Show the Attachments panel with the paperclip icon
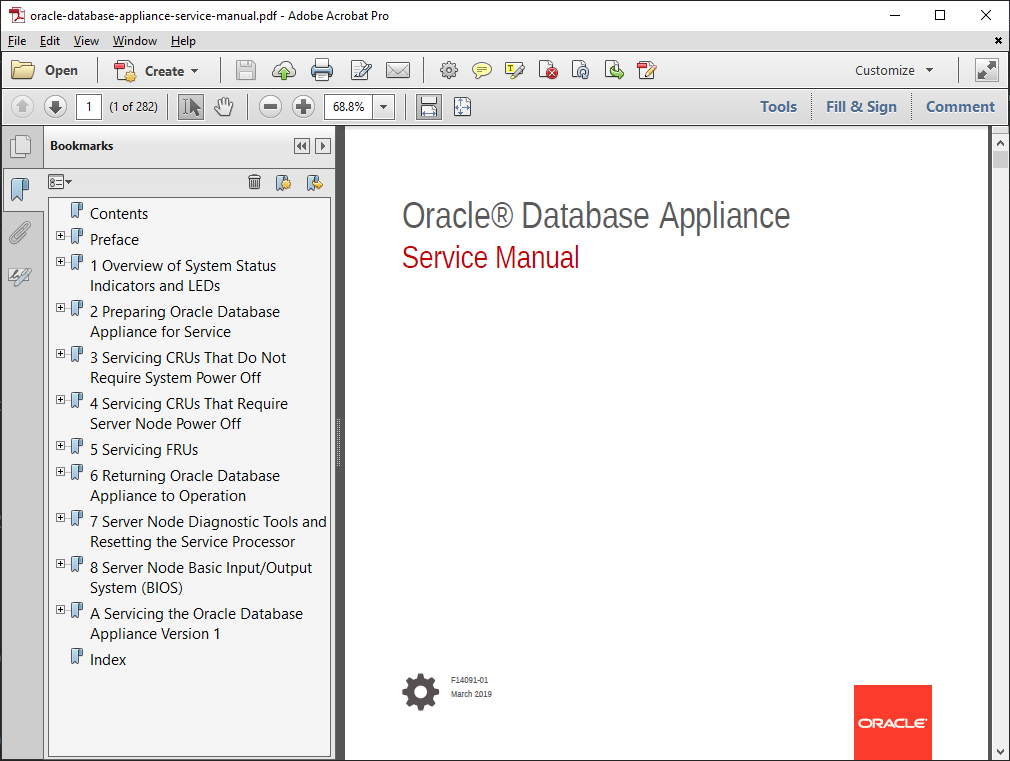This screenshot has width=1010, height=761. click(20, 233)
